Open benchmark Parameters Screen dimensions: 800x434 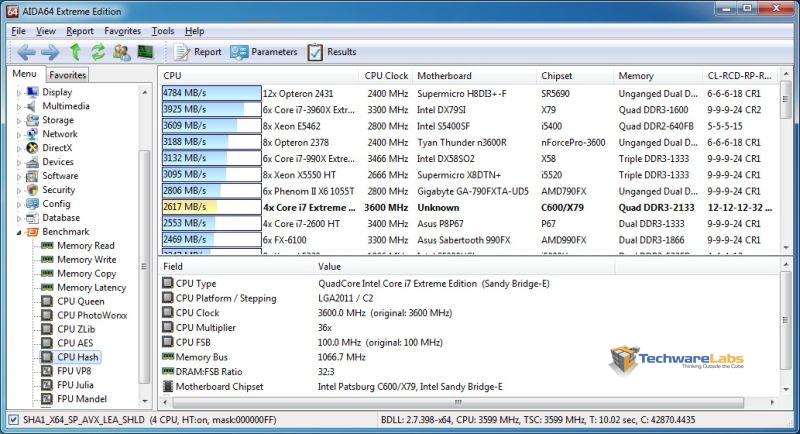(x=263, y=52)
